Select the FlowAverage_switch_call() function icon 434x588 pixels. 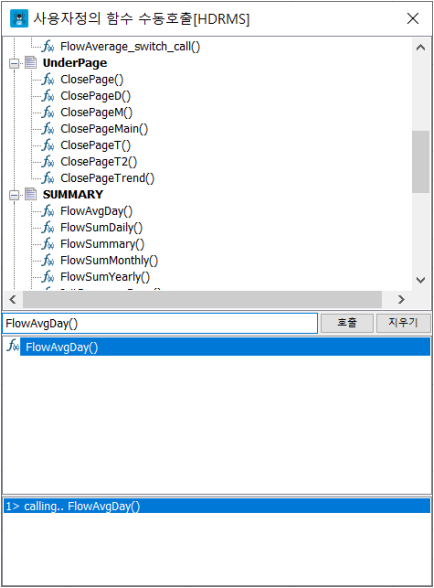(48, 46)
